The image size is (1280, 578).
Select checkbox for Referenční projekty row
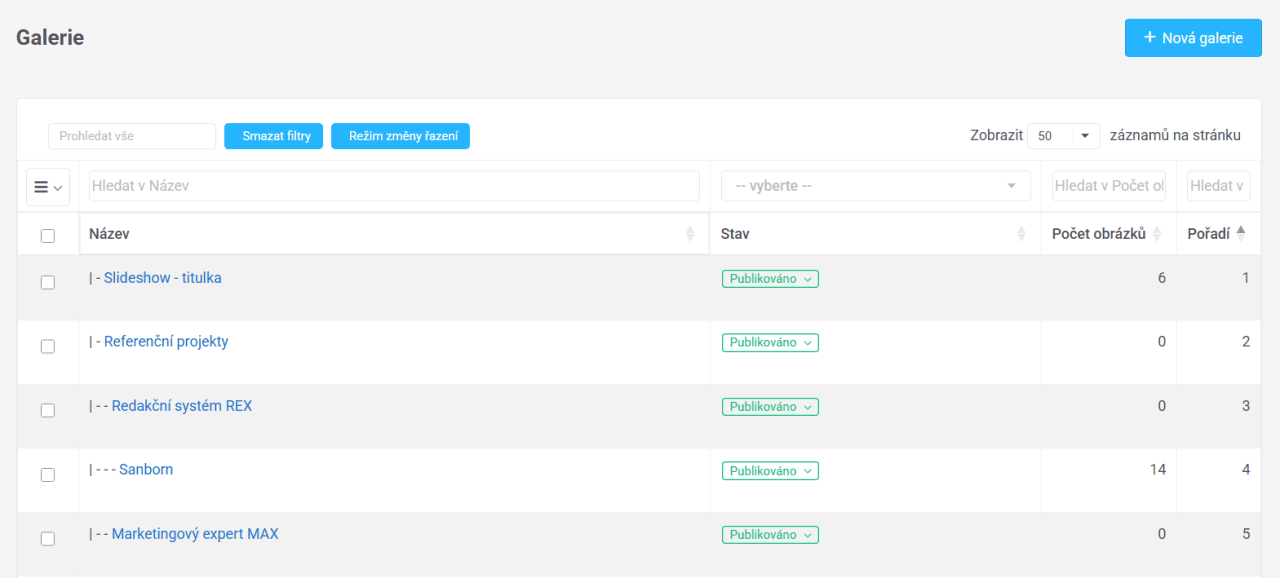point(48,347)
